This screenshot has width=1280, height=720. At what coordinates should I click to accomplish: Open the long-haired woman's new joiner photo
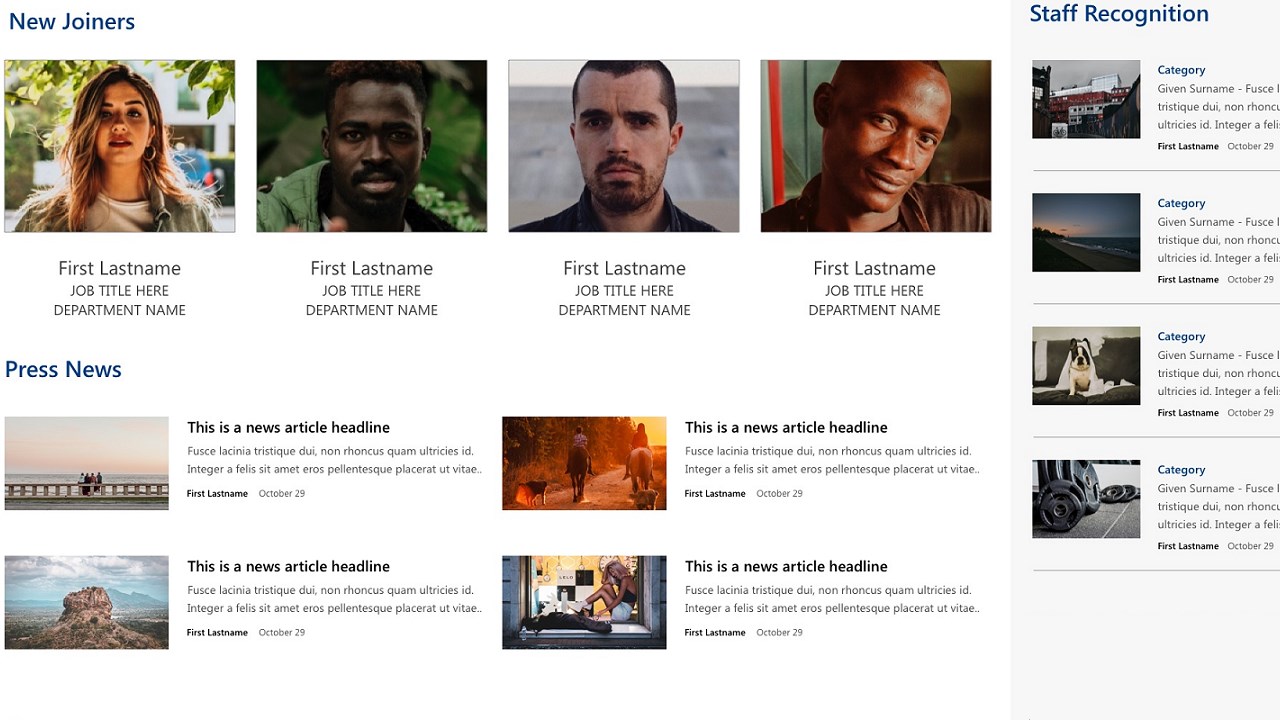pyautogui.click(x=120, y=146)
